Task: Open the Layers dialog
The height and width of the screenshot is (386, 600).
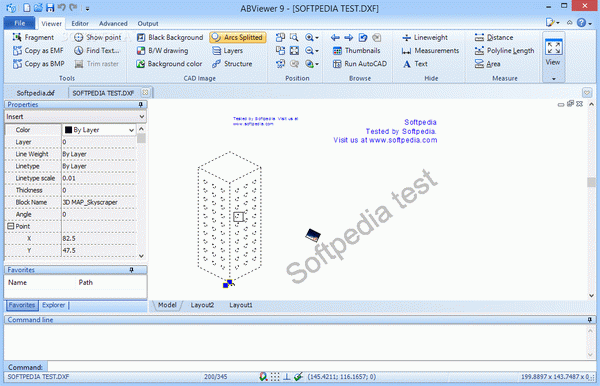Action: 228,50
